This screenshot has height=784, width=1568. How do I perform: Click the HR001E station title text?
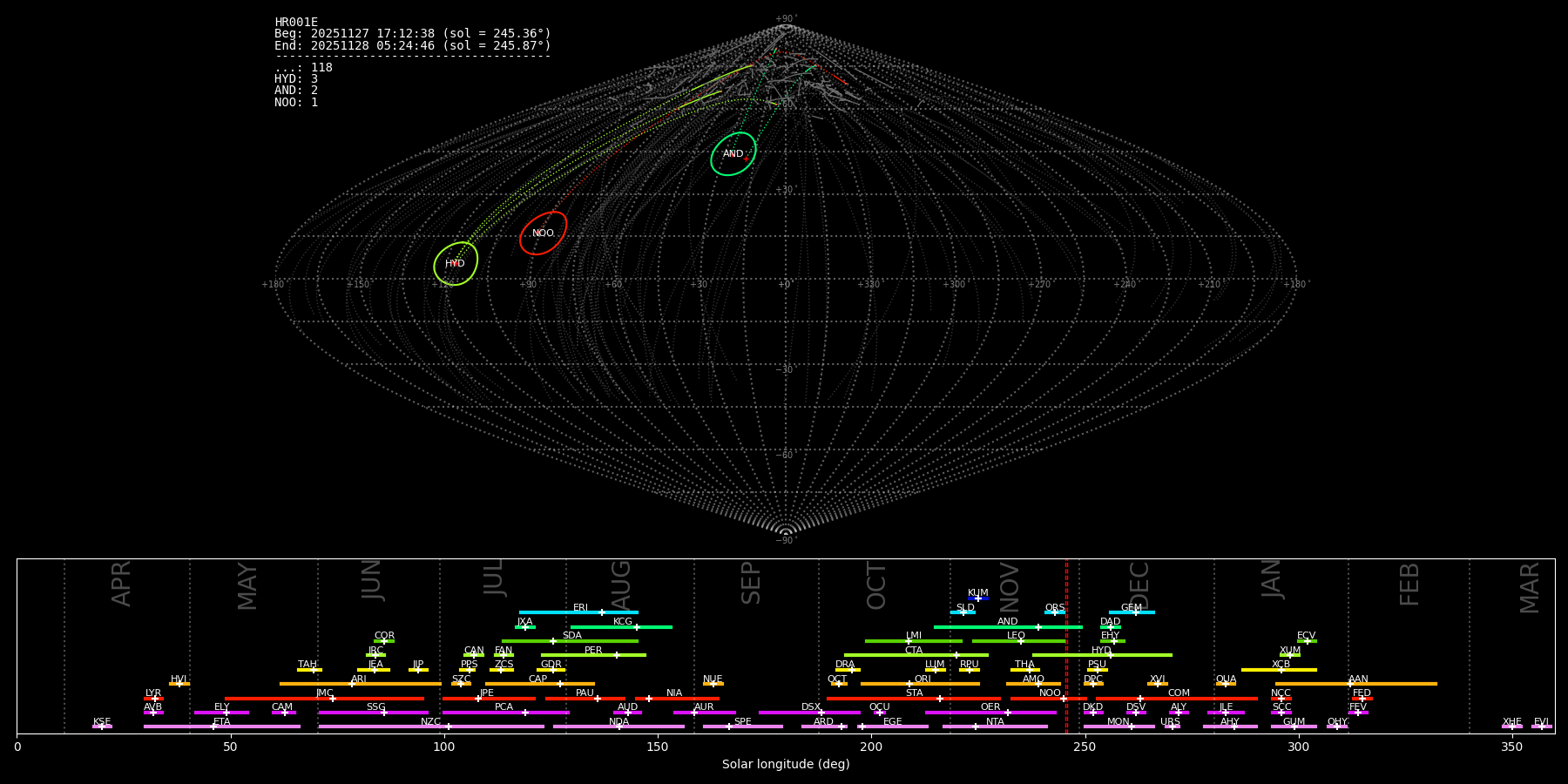(296, 22)
